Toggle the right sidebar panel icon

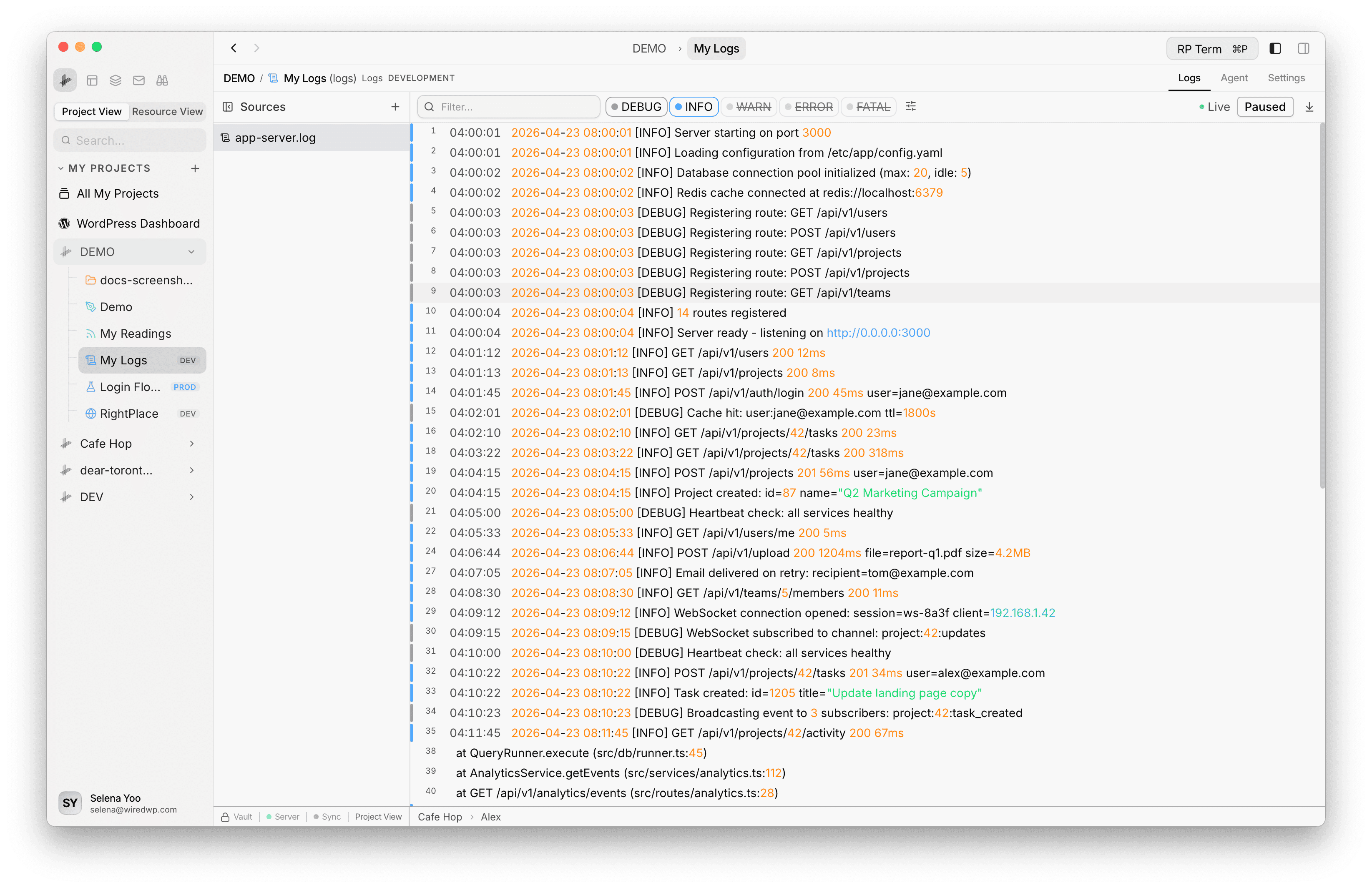(1304, 48)
